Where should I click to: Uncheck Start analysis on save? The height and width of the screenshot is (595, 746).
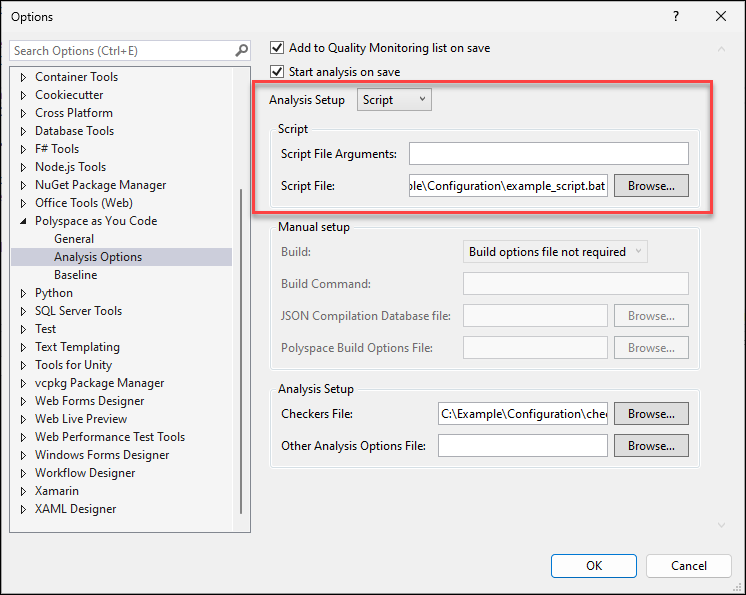(x=278, y=72)
